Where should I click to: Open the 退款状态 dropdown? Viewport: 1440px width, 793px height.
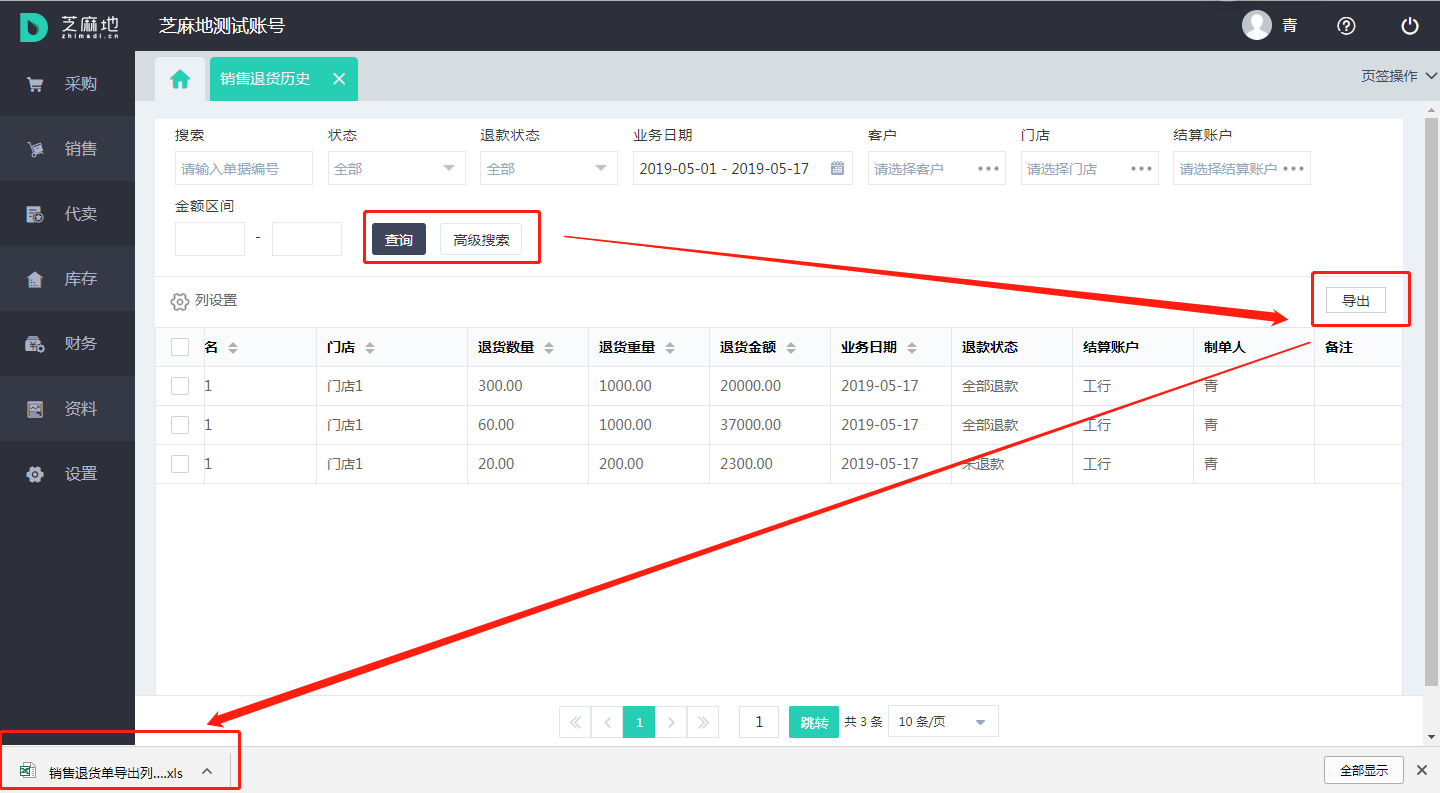[x=549, y=168]
